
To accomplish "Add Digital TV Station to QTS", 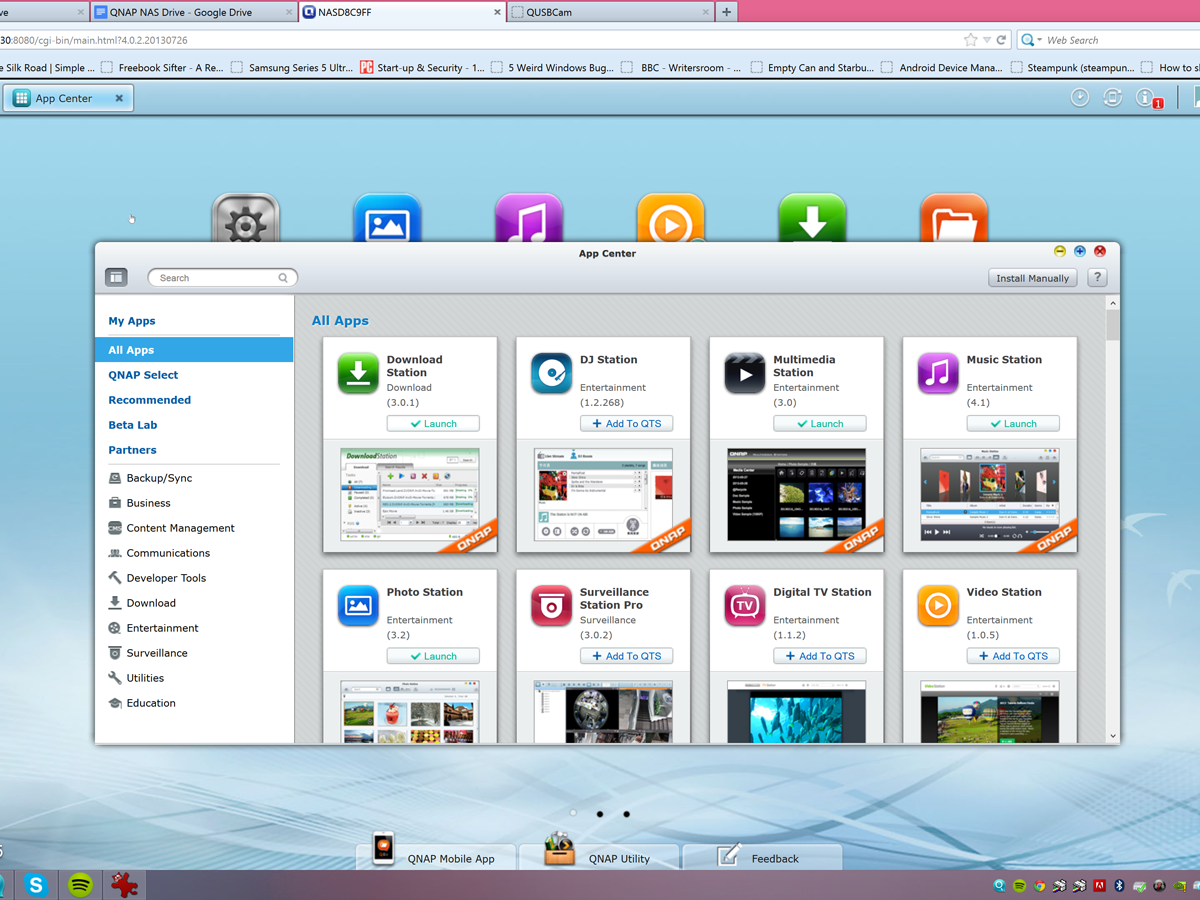I will click(820, 656).
